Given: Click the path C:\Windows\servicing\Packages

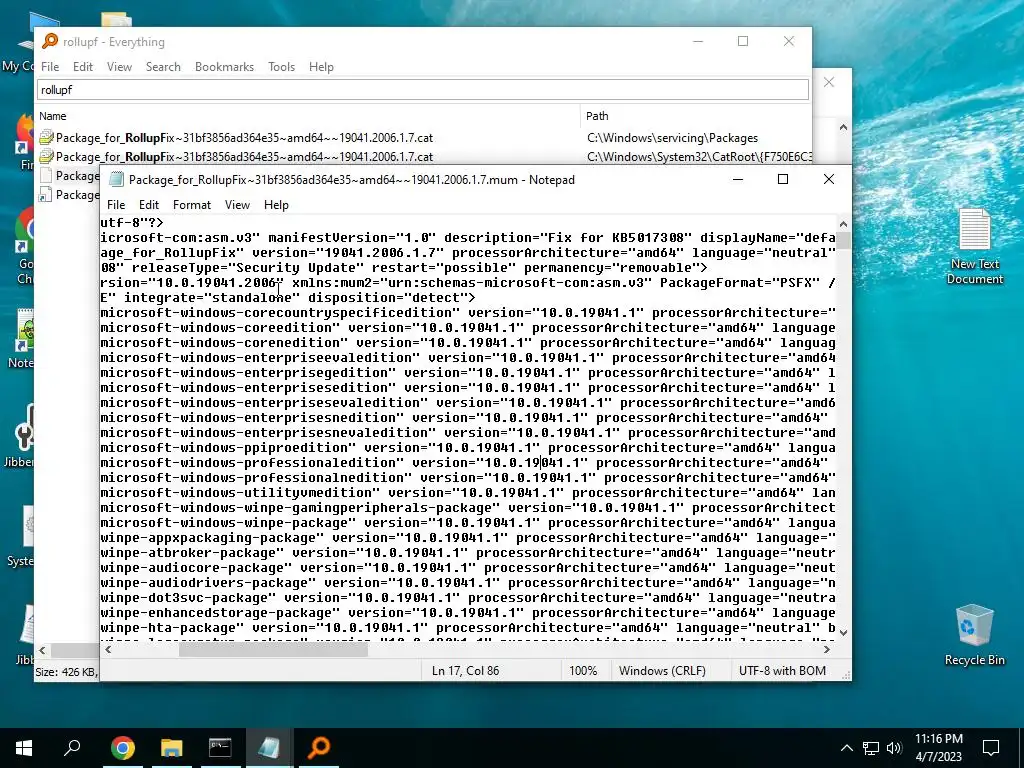Looking at the screenshot, I should tap(673, 138).
